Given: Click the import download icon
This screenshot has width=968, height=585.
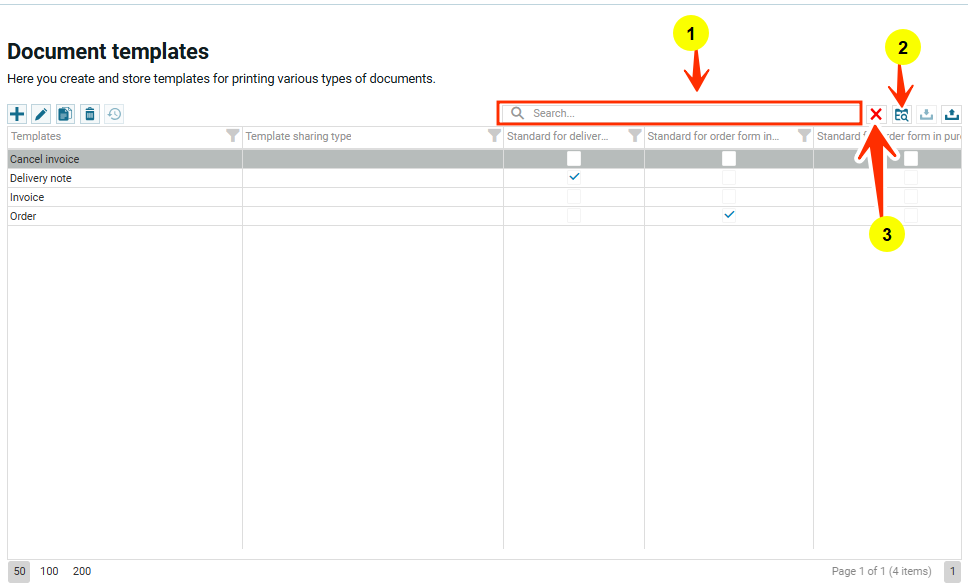Looking at the screenshot, I should [927, 114].
